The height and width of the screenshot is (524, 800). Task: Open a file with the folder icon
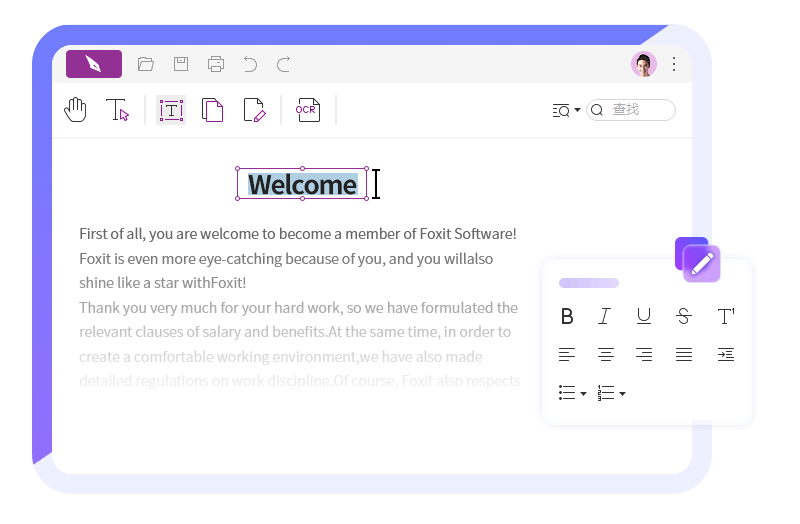click(x=146, y=64)
